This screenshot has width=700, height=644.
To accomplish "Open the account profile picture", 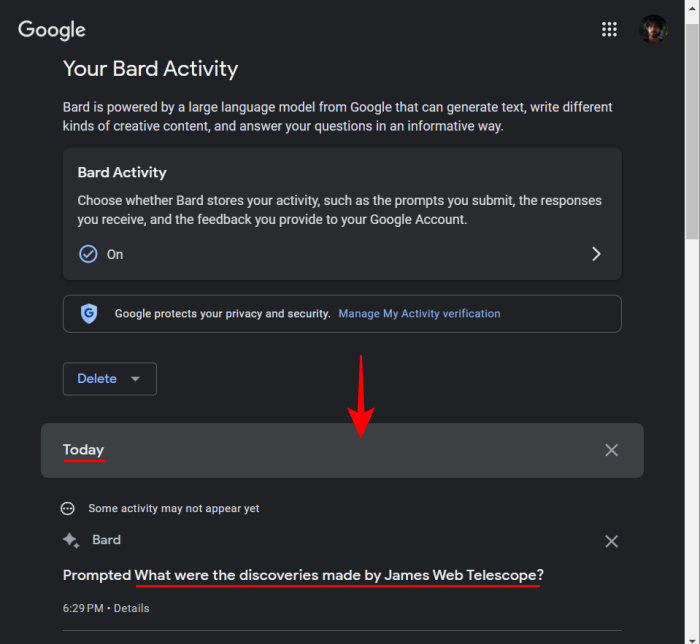I will point(653,29).
